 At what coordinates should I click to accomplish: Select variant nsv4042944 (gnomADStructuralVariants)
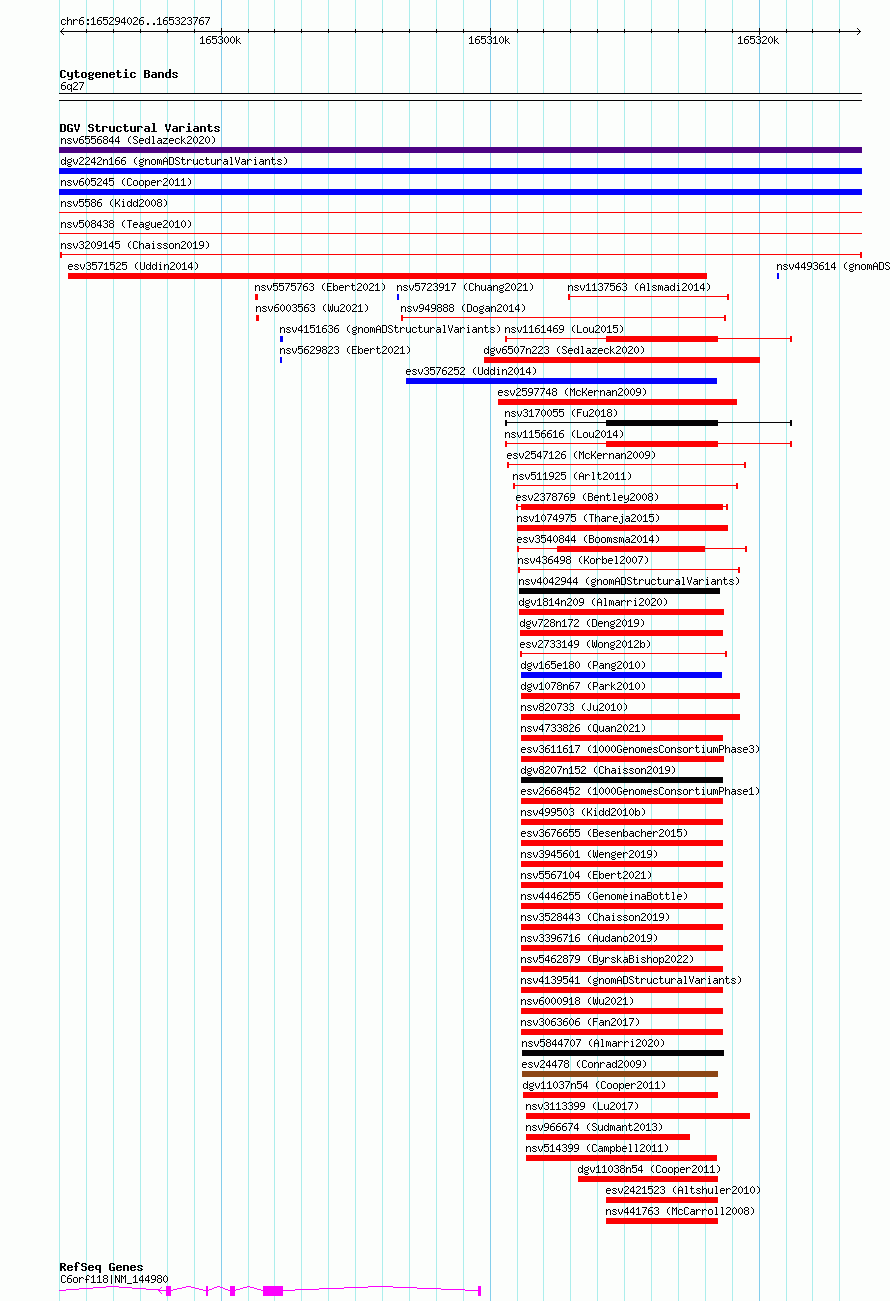[629, 581]
